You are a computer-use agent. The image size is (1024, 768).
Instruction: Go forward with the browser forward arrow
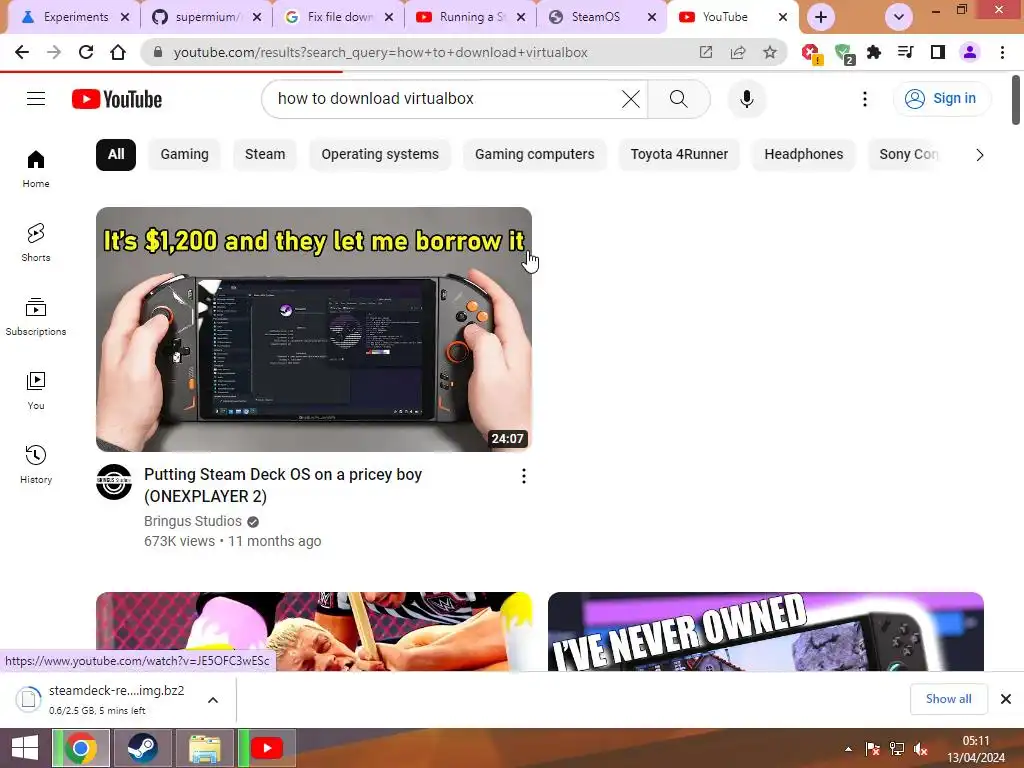pos(54,52)
